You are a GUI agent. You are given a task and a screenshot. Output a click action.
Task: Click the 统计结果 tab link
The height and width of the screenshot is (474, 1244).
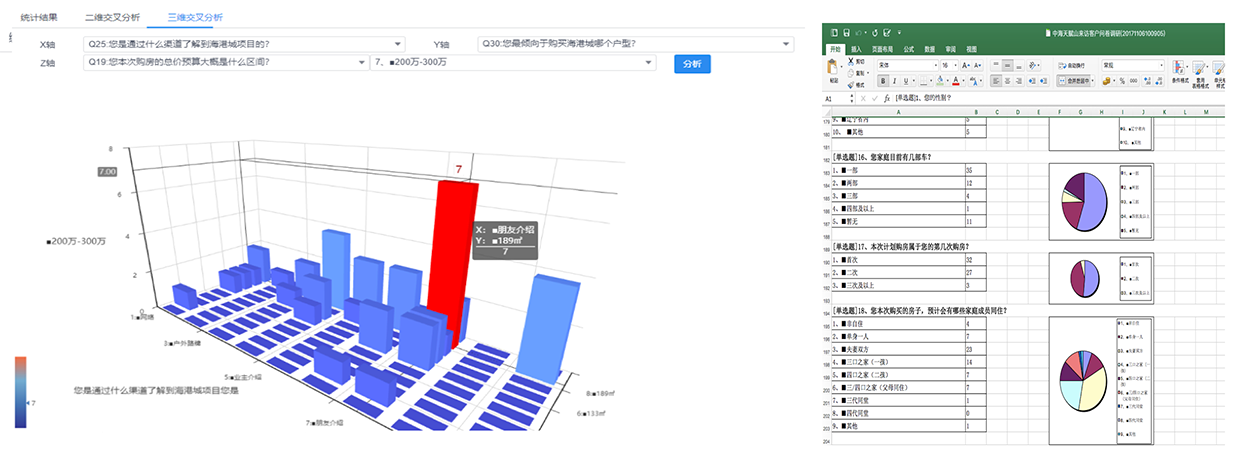[39, 17]
